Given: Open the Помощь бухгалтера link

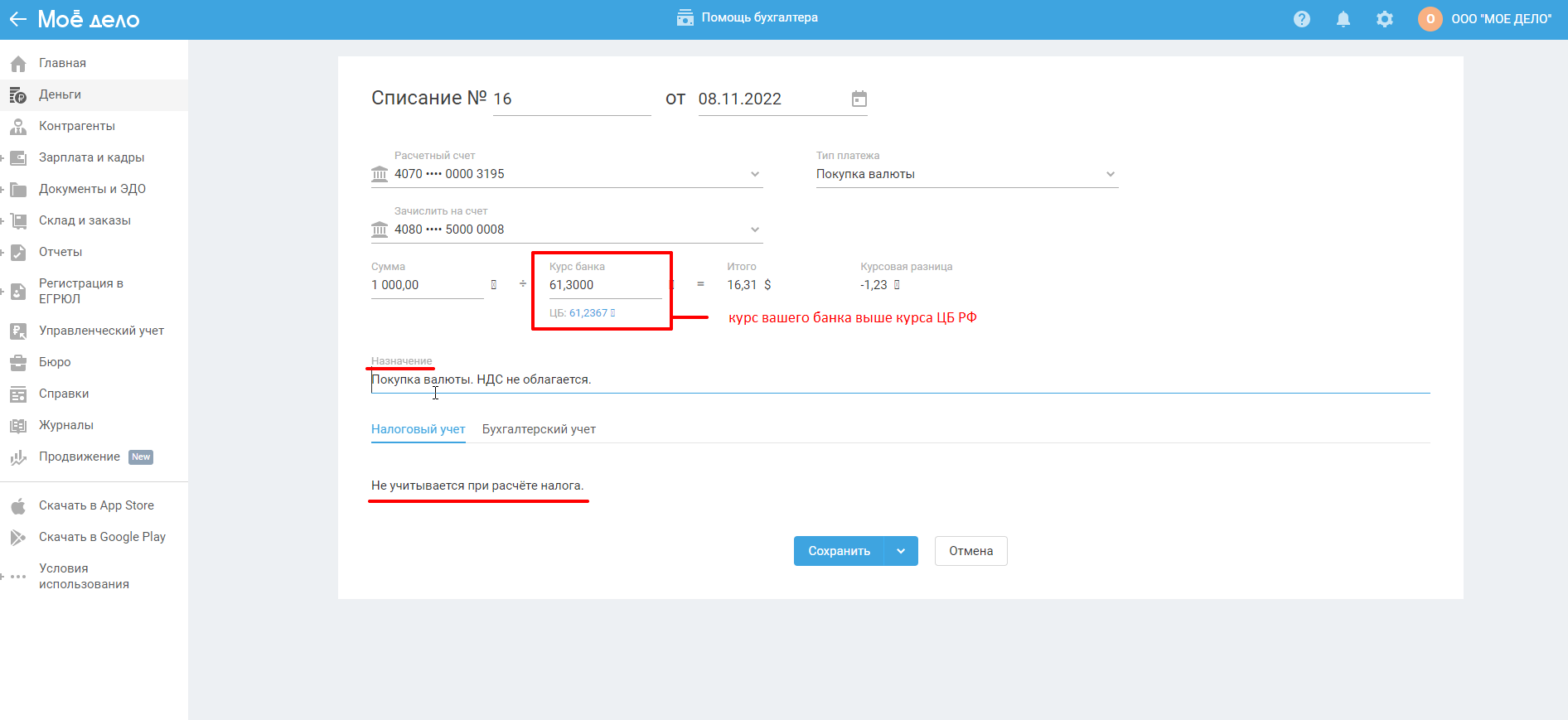Looking at the screenshot, I should 760,17.
